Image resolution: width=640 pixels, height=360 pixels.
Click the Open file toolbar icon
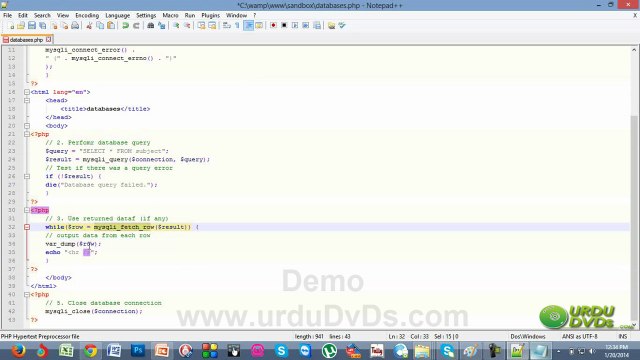pos(21,26)
